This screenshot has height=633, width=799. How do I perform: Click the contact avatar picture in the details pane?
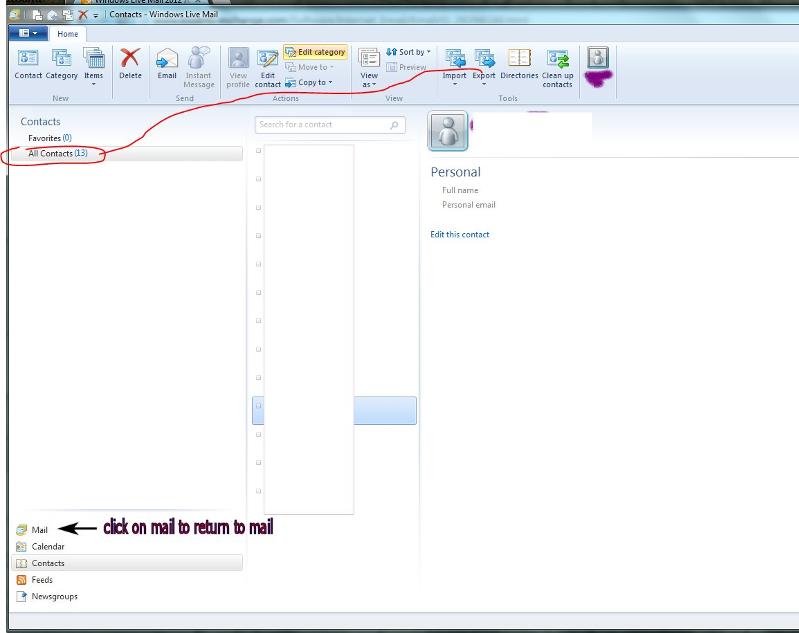(x=448, y=131)
